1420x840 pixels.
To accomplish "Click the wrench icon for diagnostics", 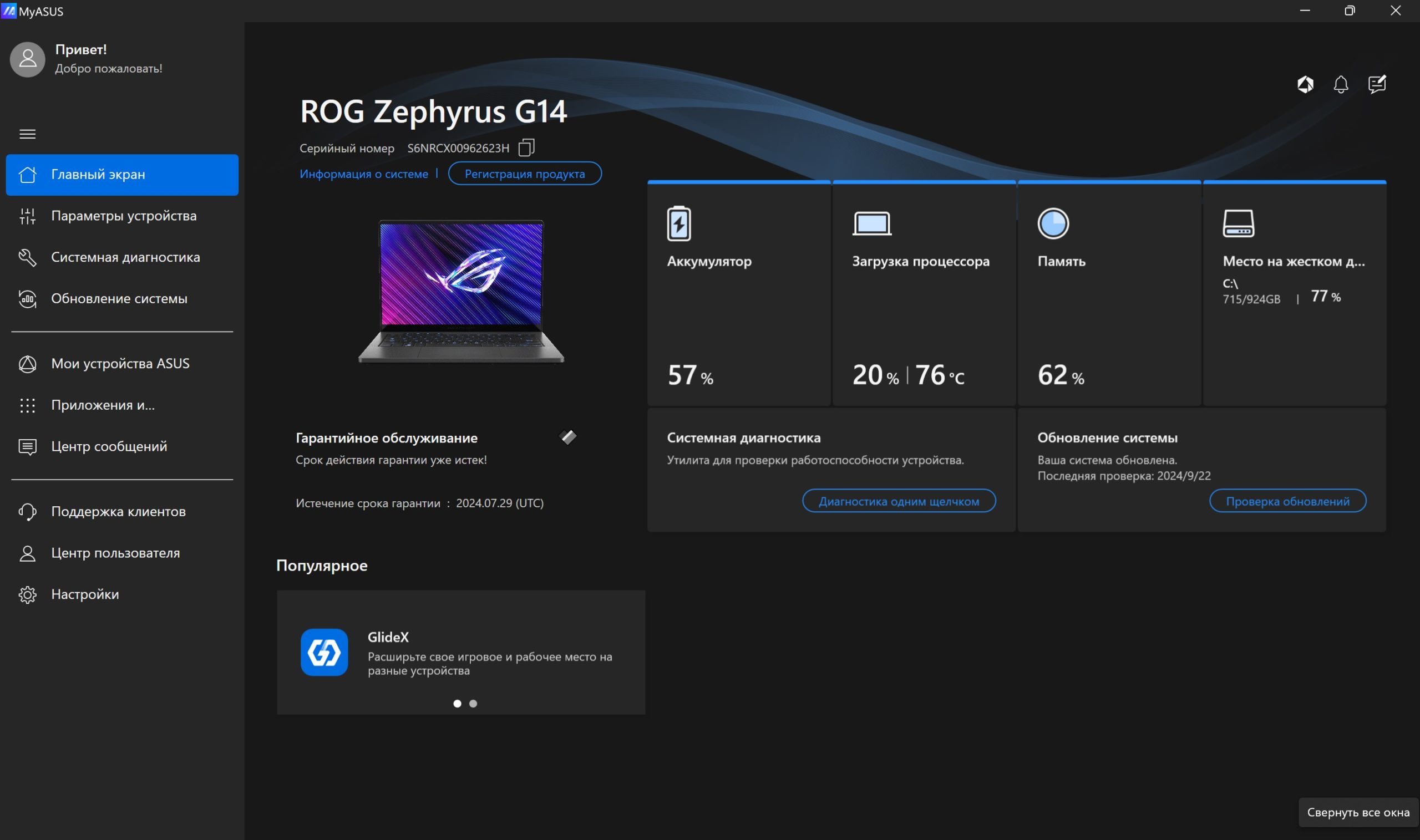I will [27, 257].
